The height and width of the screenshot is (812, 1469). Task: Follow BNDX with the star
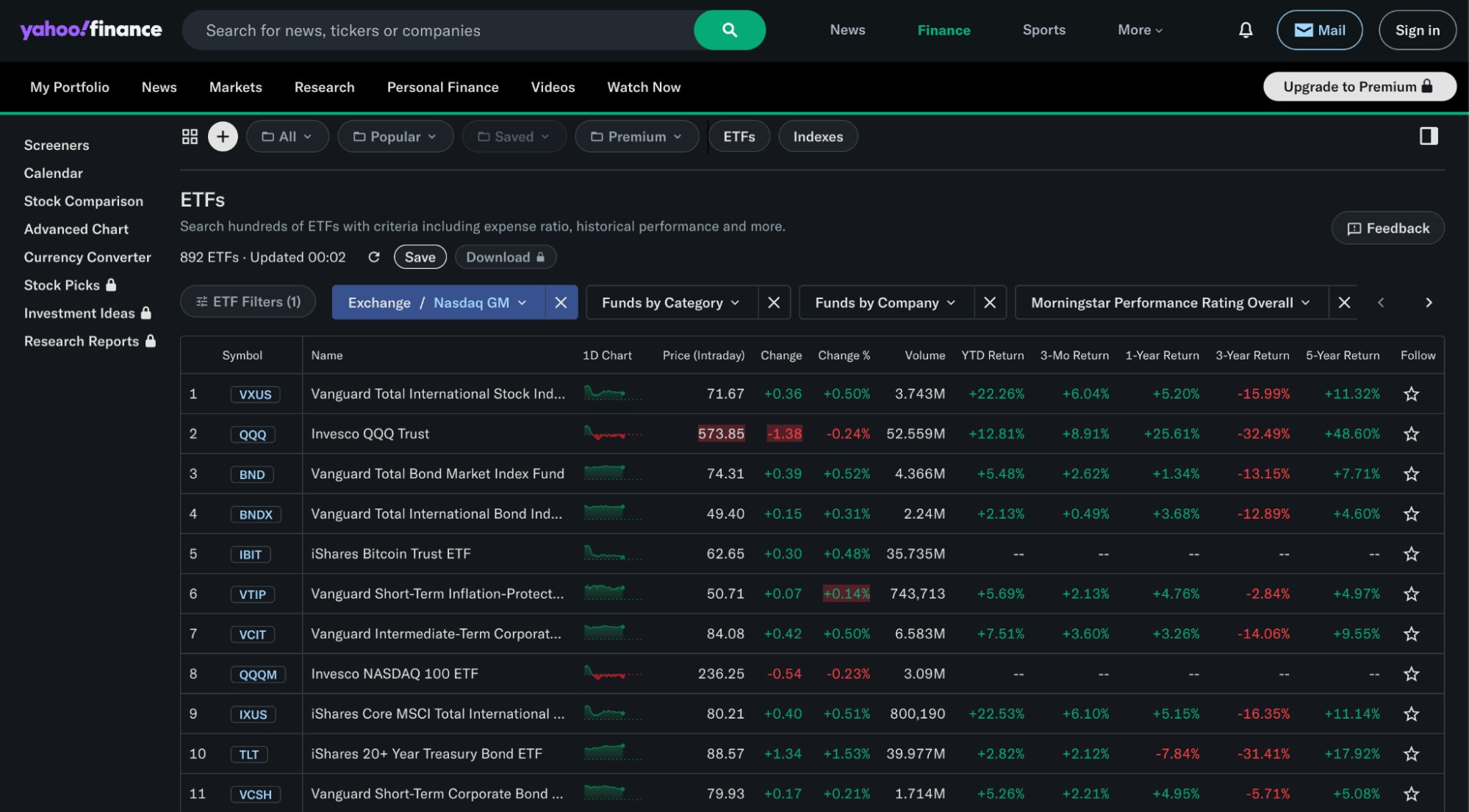tap(1411, 514)
